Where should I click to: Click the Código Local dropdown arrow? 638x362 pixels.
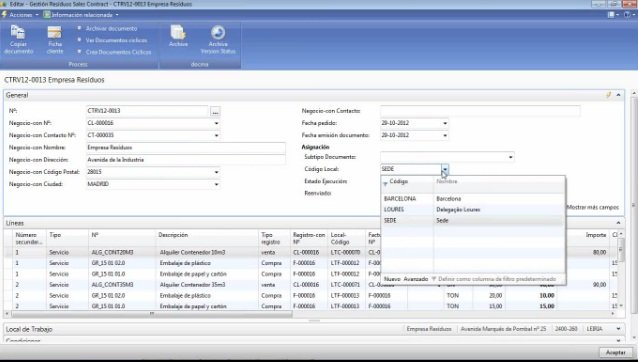pyautogui.click(x=445, y=169)
